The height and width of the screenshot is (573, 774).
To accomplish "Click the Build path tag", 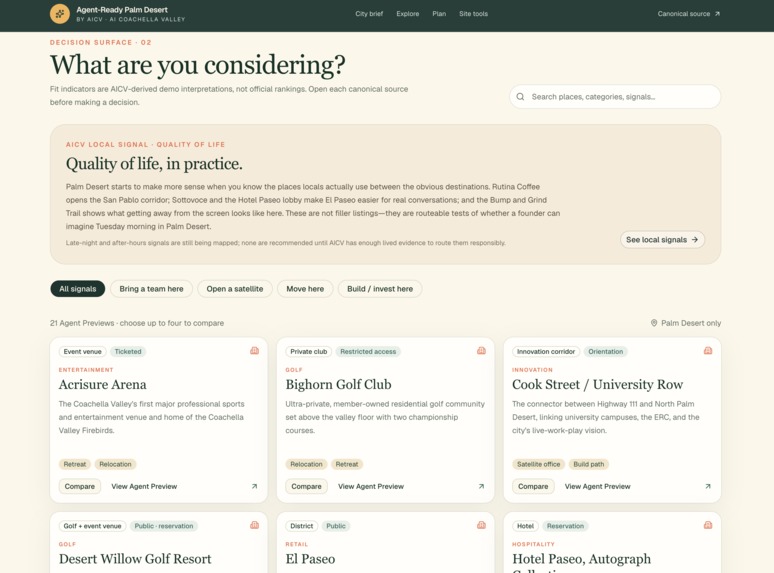I will tap(588, 464).
